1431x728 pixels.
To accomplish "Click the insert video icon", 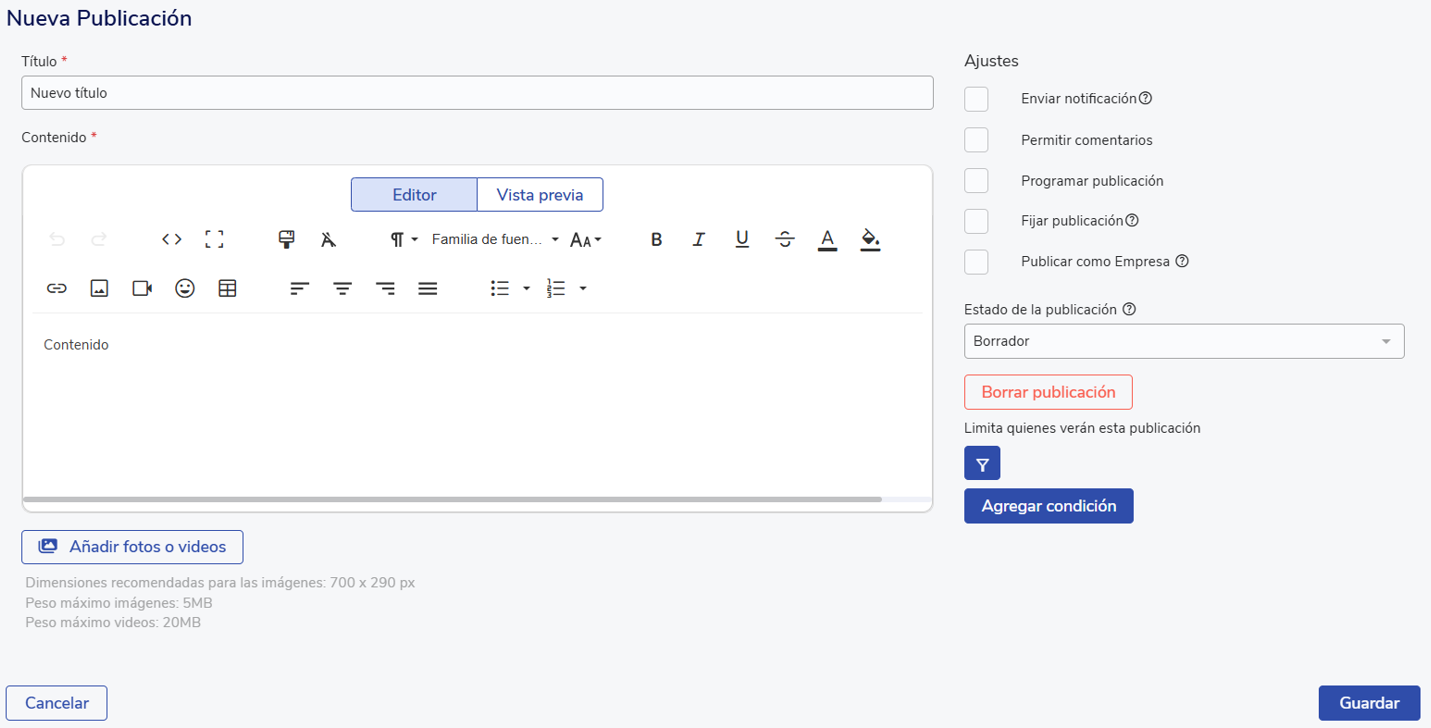I will (142, 288).
